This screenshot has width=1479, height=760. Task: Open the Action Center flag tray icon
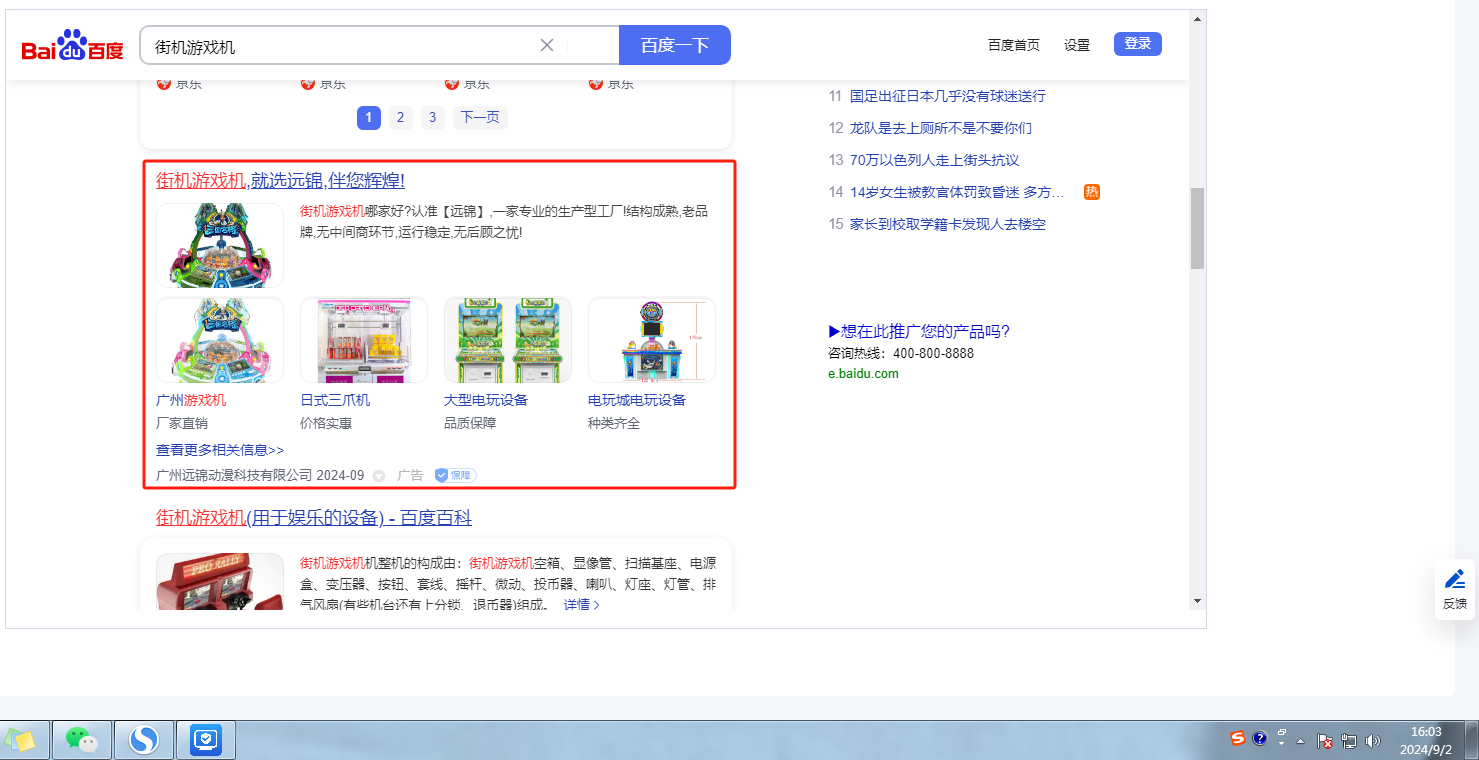pyautogui.click(x=1325, y=741)
